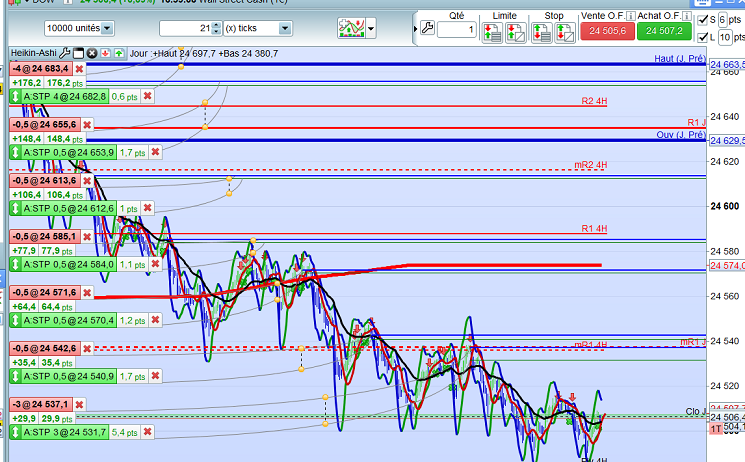Click up-down arrow icon on A:STP 4@24 682,8
Viewport: 745px width, 462px height.
(15, 96)
